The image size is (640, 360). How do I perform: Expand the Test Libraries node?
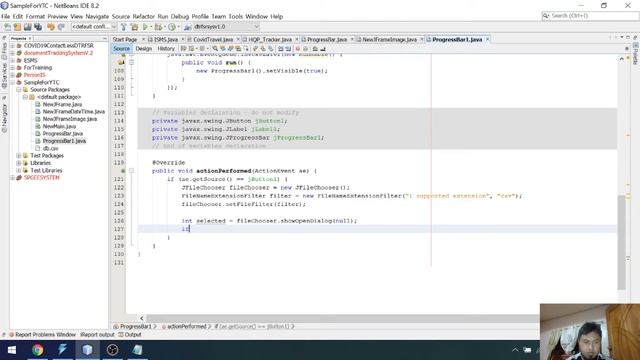click(19, 171)
